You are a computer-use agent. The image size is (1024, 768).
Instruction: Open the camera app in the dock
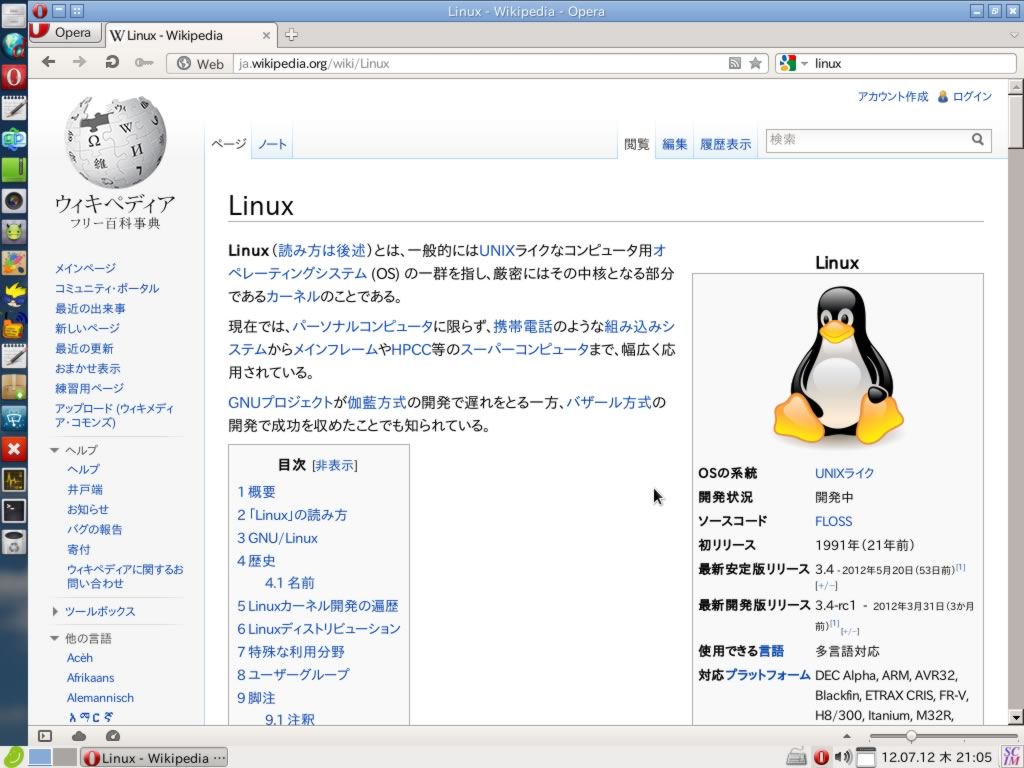tap(14, 200)
